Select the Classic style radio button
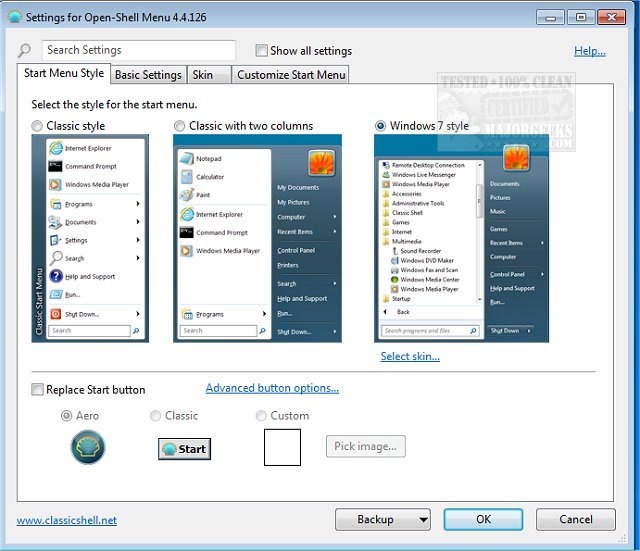The height and width of the screenshot is (551, 640). click(38, 126)
